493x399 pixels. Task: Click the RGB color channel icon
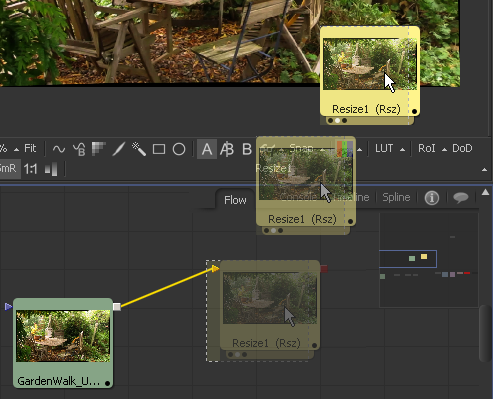pos(345,149)
